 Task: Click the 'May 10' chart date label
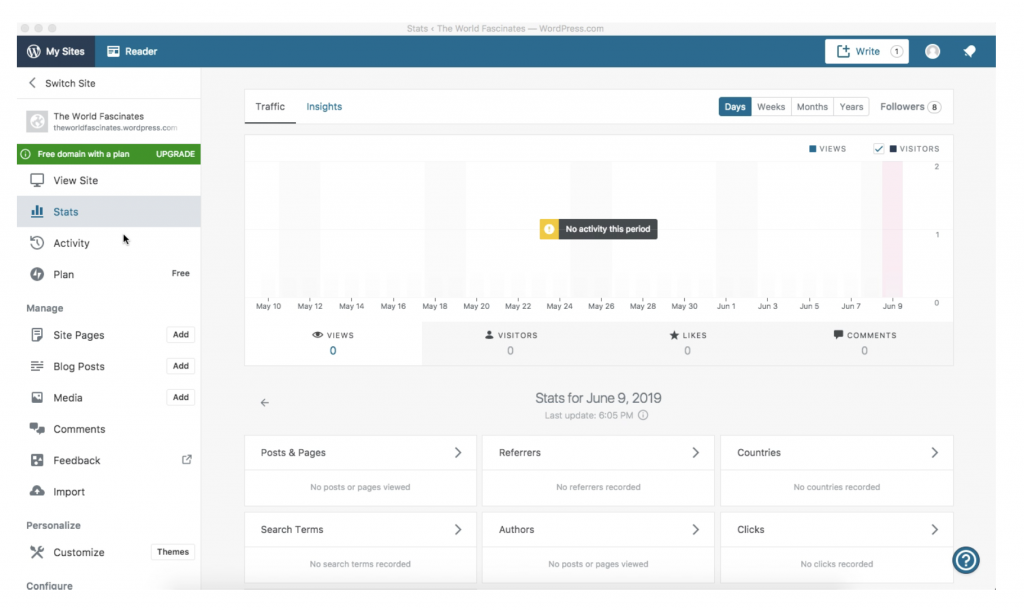click(268, 306)
